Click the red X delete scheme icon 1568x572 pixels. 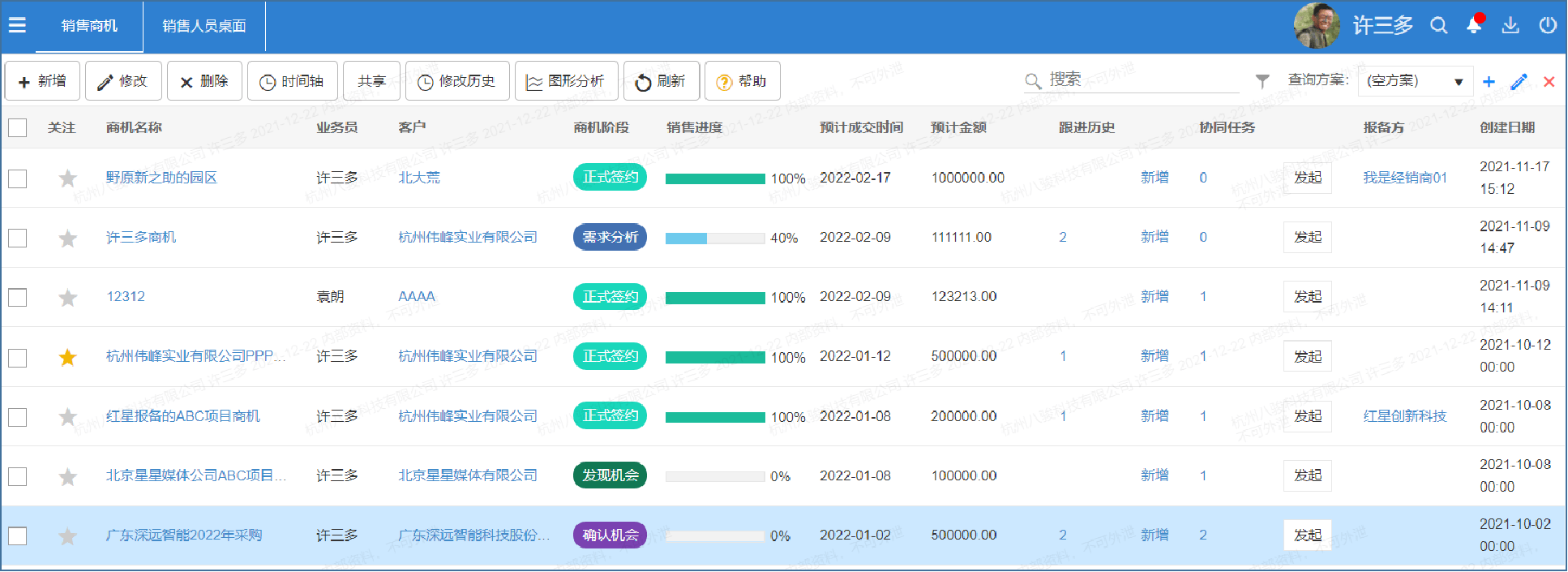[1549, 81]
